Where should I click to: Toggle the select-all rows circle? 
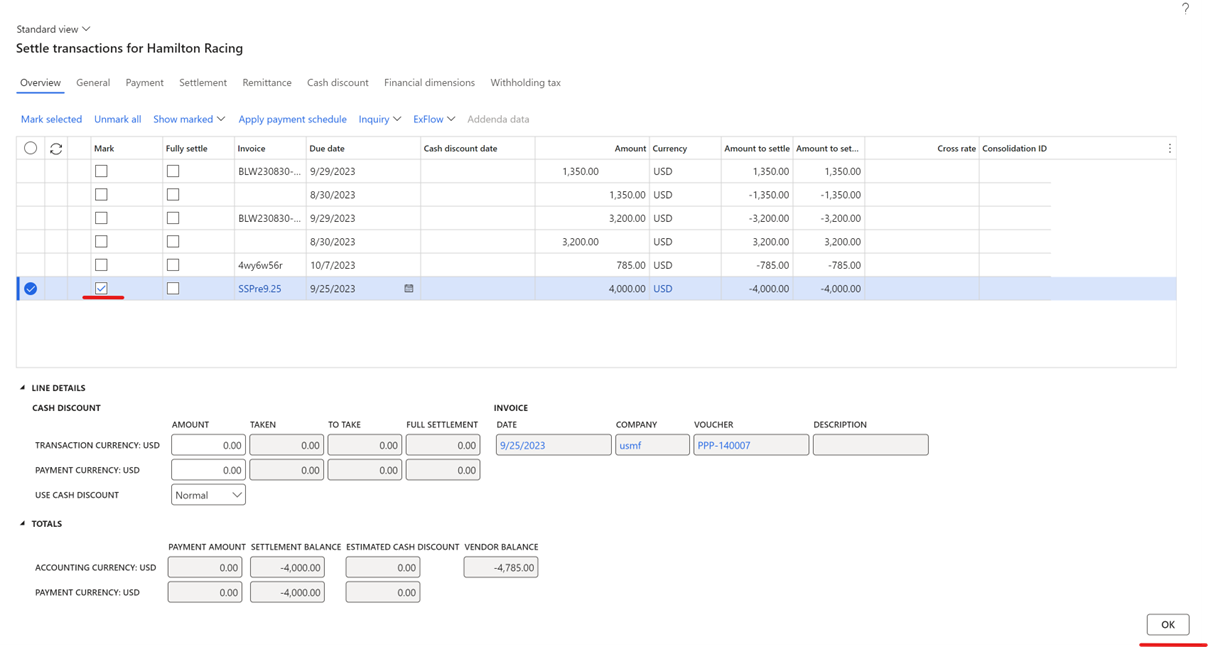pyautogui.click(x=30, y=148)
